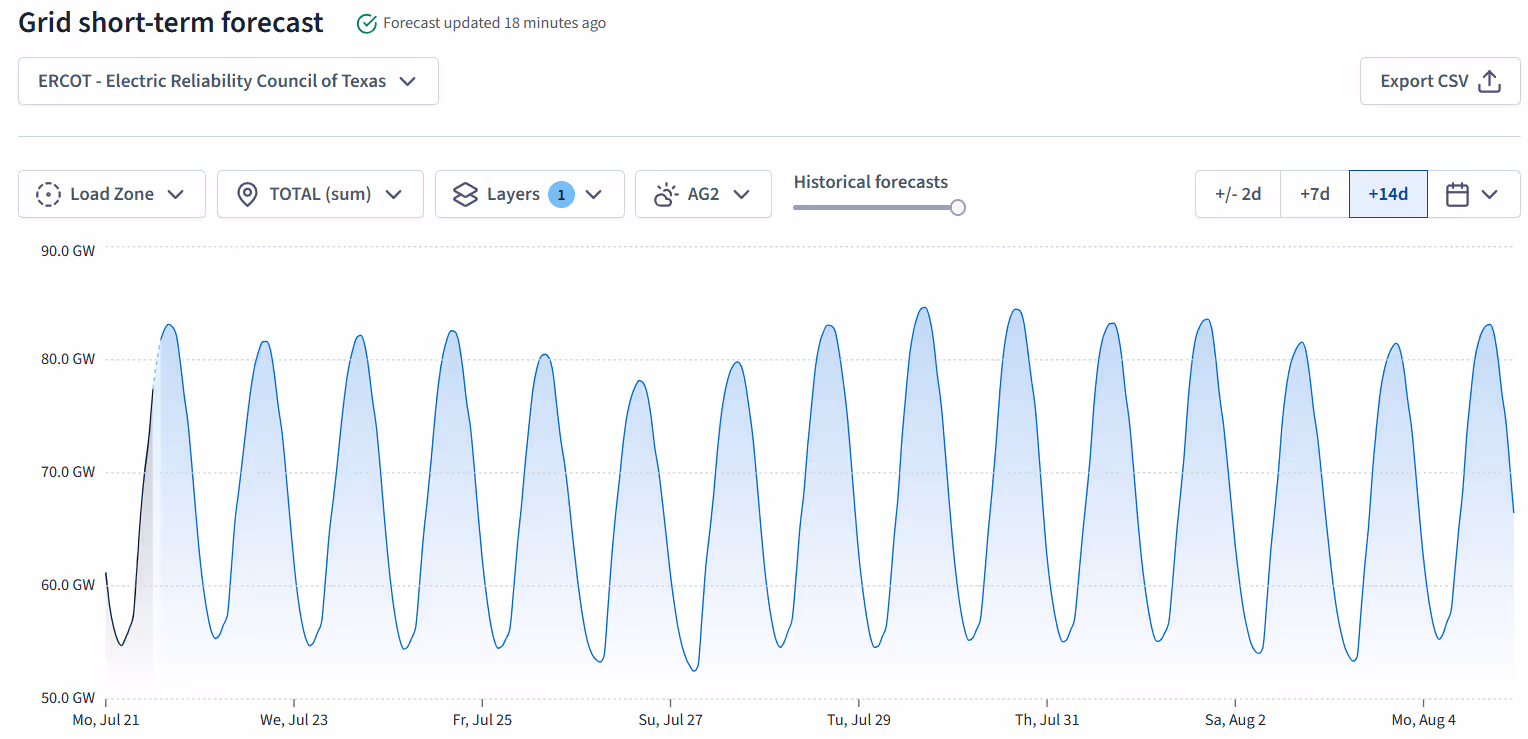This screenshot has width=1528, height=739.
Task: Keep +14d range selected by clicking it
Action: tap(1388, 194)
